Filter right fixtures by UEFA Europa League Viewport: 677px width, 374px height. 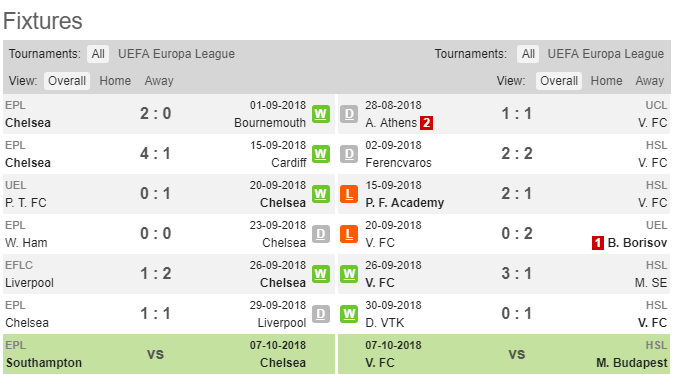[606, 54]
